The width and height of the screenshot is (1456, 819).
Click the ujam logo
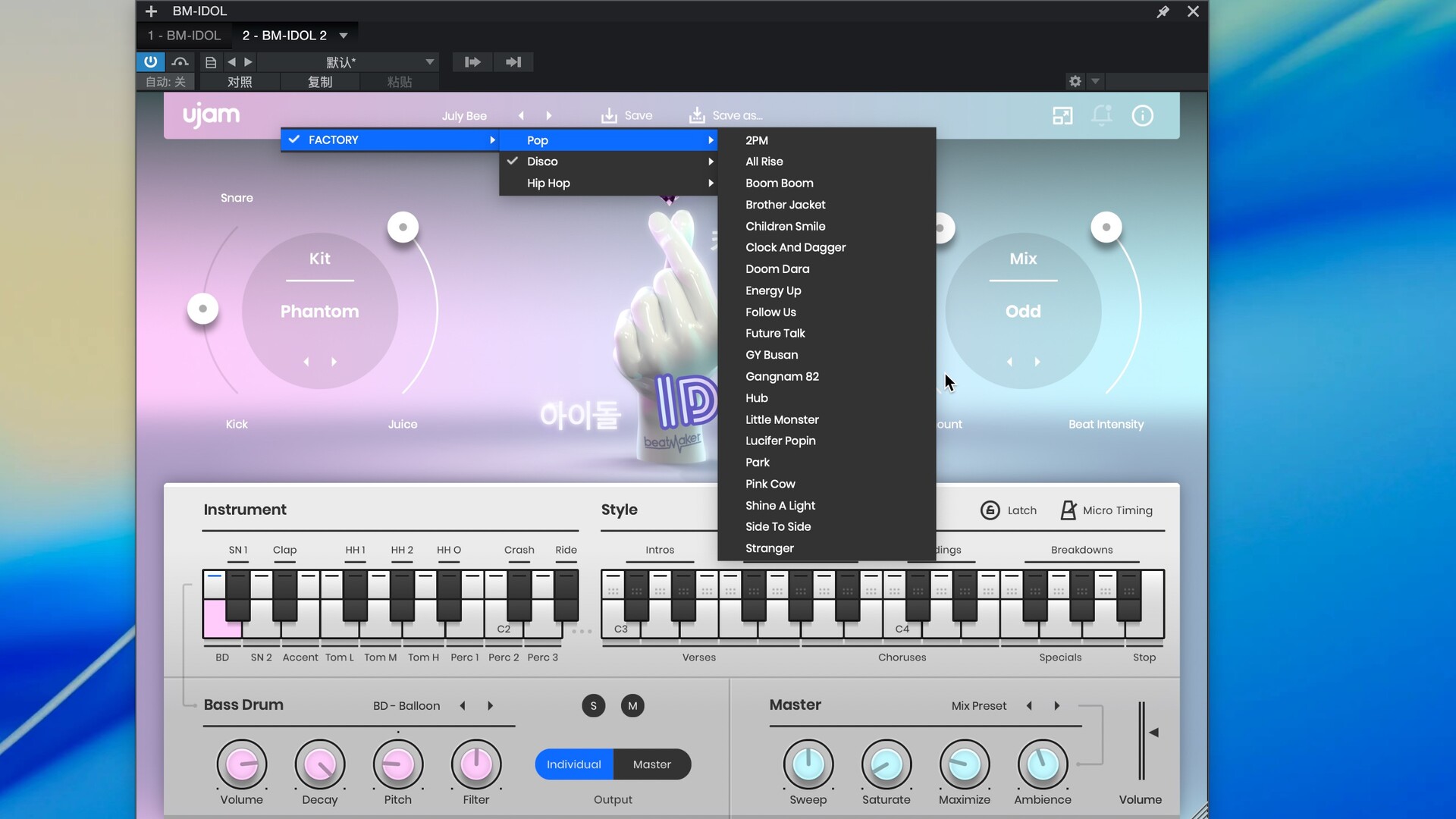tap(211, 115)
